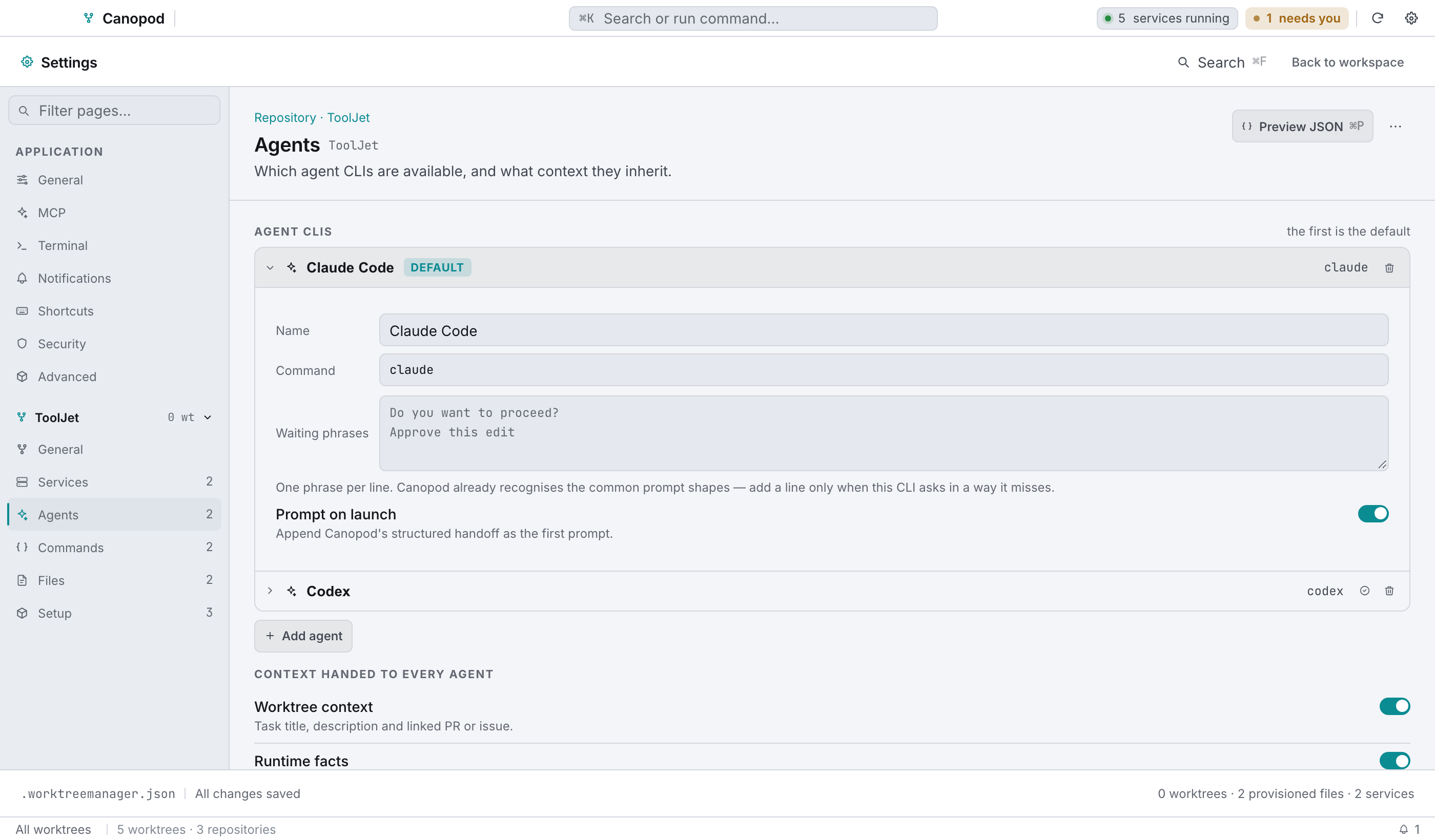Click the search magnifier icon beside Search

(1183, 62)
